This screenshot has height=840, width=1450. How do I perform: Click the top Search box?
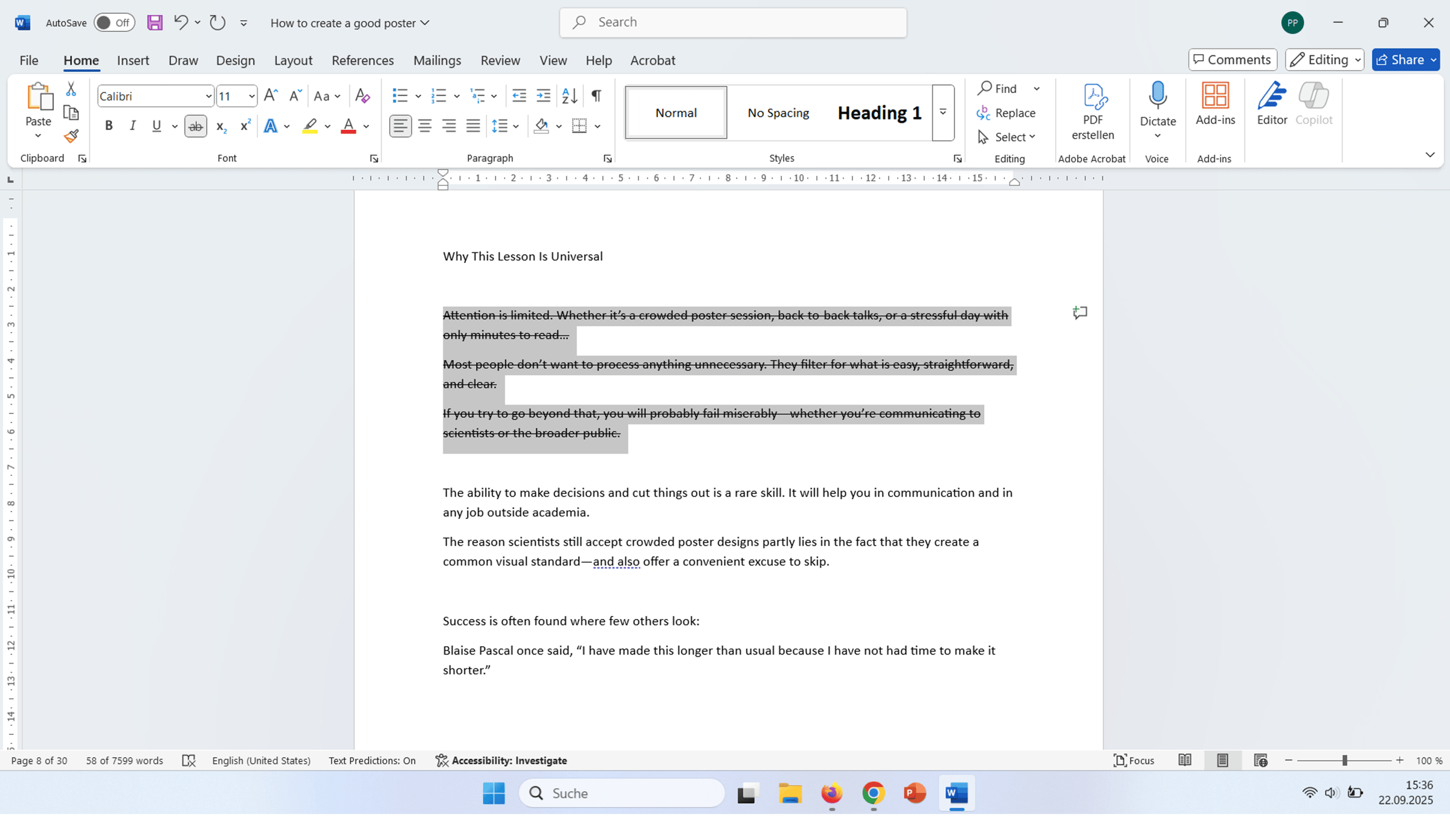tap(733, 22)
